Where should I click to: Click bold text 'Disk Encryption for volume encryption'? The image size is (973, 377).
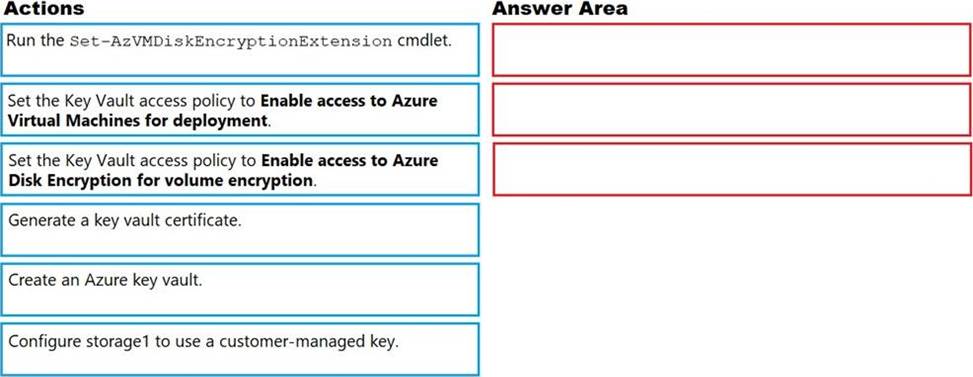(161, 180)
